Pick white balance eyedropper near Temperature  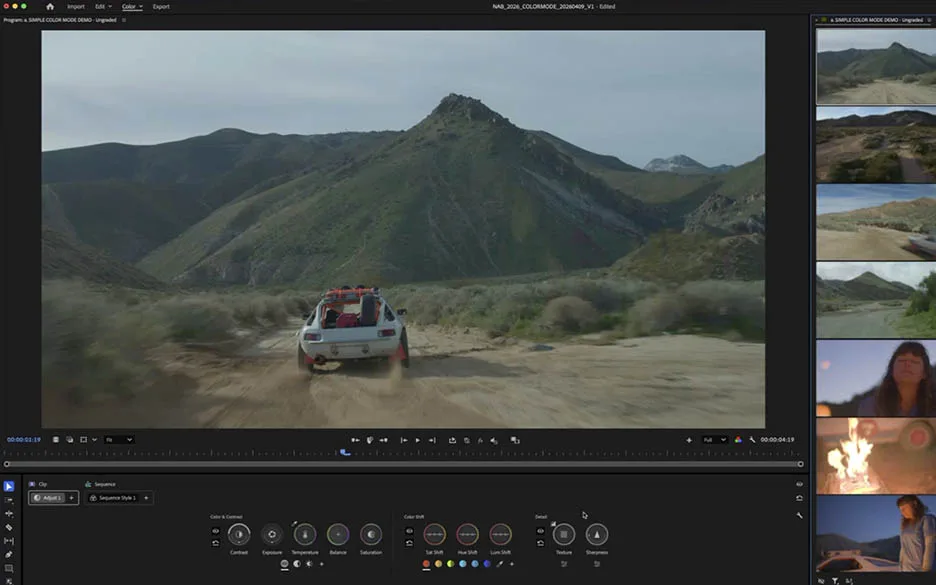[x=294, y=524]
